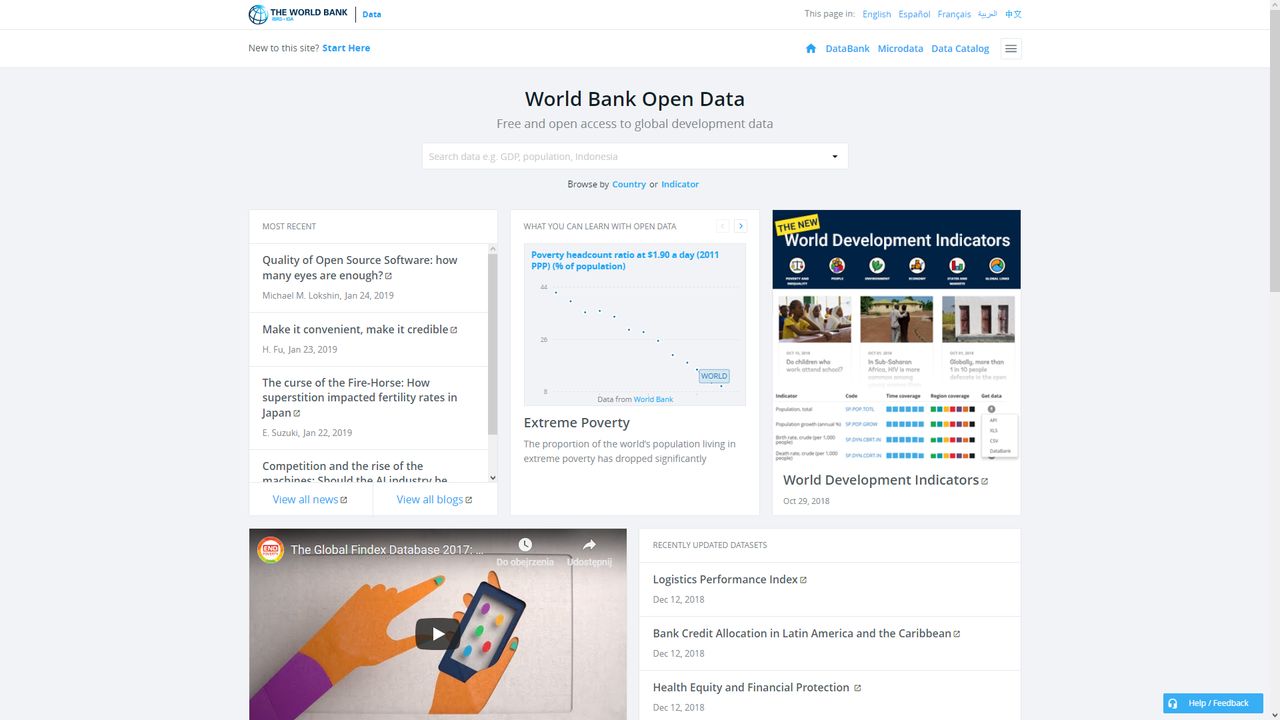
Task: Click the World Bank logo
Action: (x=298, y=14)
